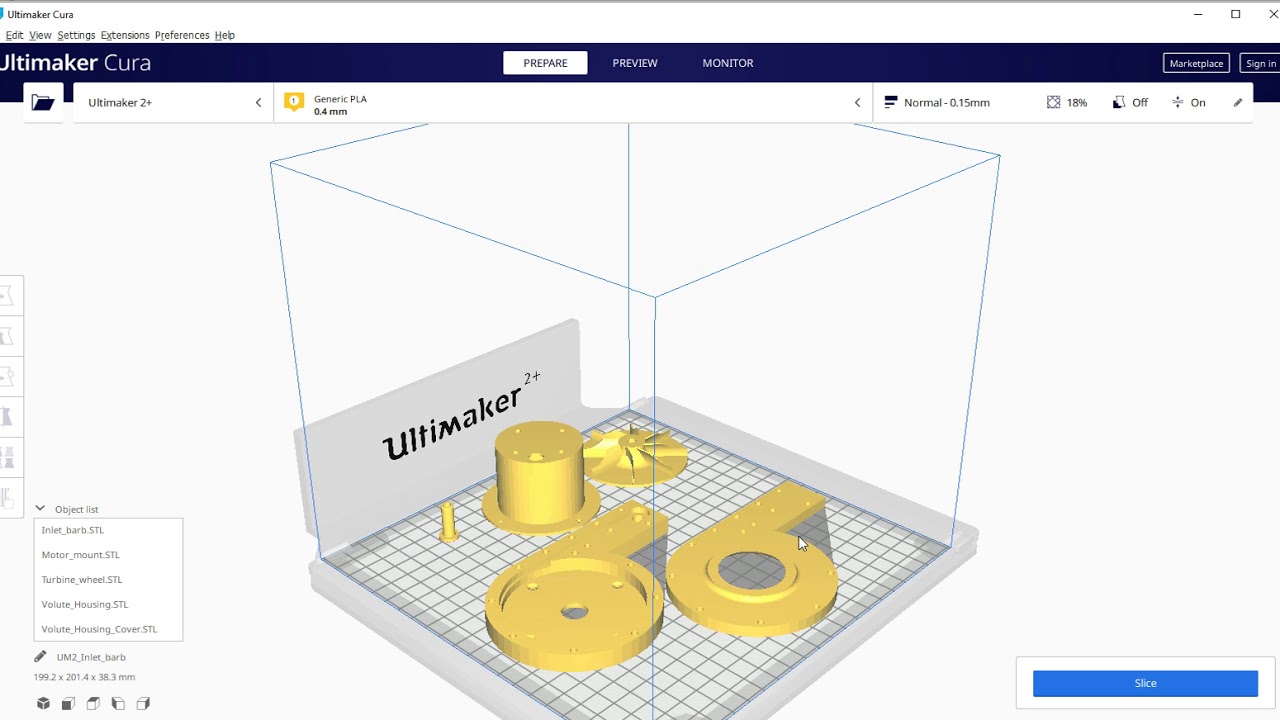Select the turbine wheel model on the bed

pos(637,456)
